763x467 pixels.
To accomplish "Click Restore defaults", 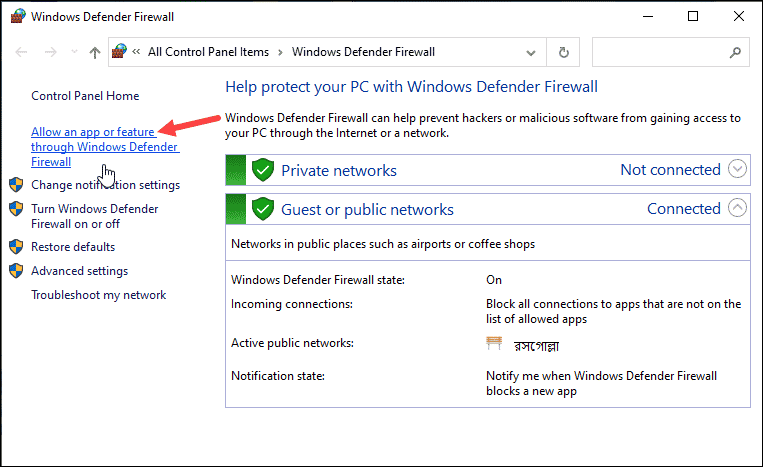I will (x=73, y=247).
